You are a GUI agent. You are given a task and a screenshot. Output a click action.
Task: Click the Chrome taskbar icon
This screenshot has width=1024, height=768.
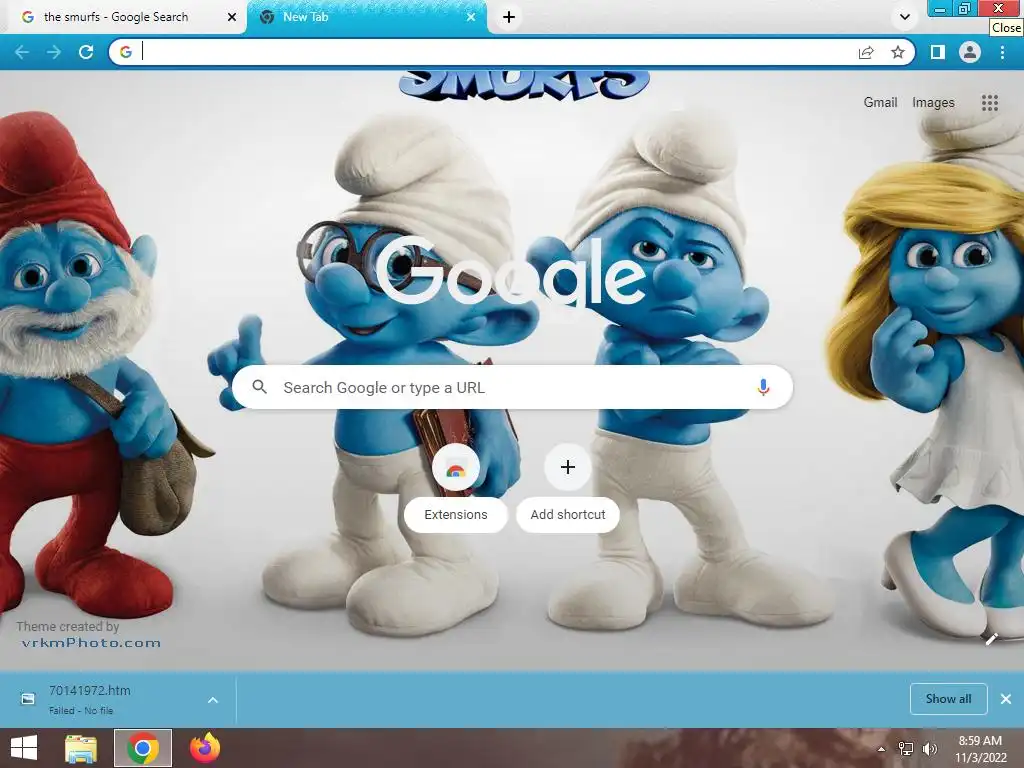click(143, 748)
